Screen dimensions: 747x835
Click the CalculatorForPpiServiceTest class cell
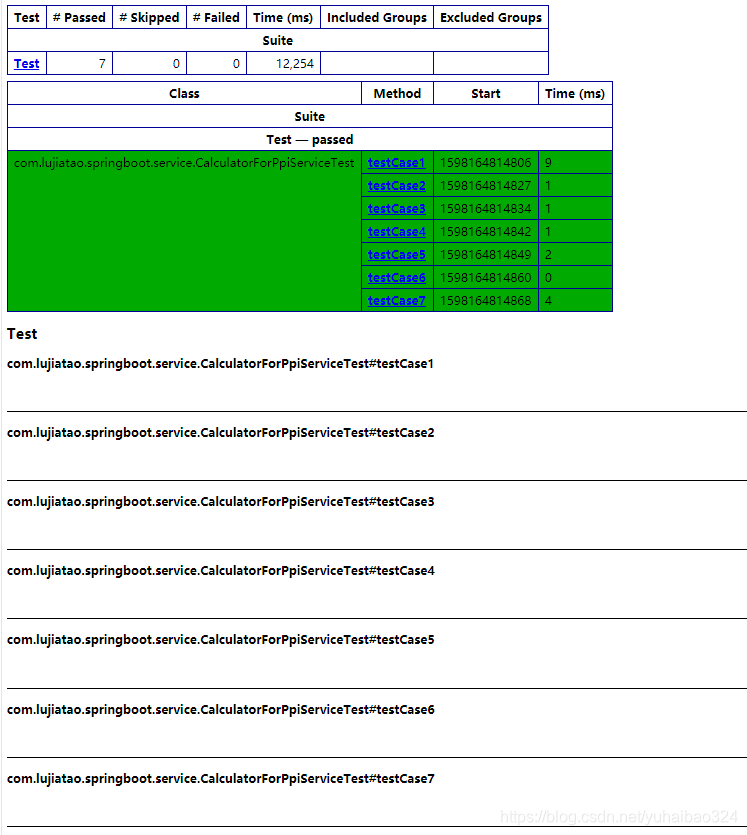click(x=184, y=231)
